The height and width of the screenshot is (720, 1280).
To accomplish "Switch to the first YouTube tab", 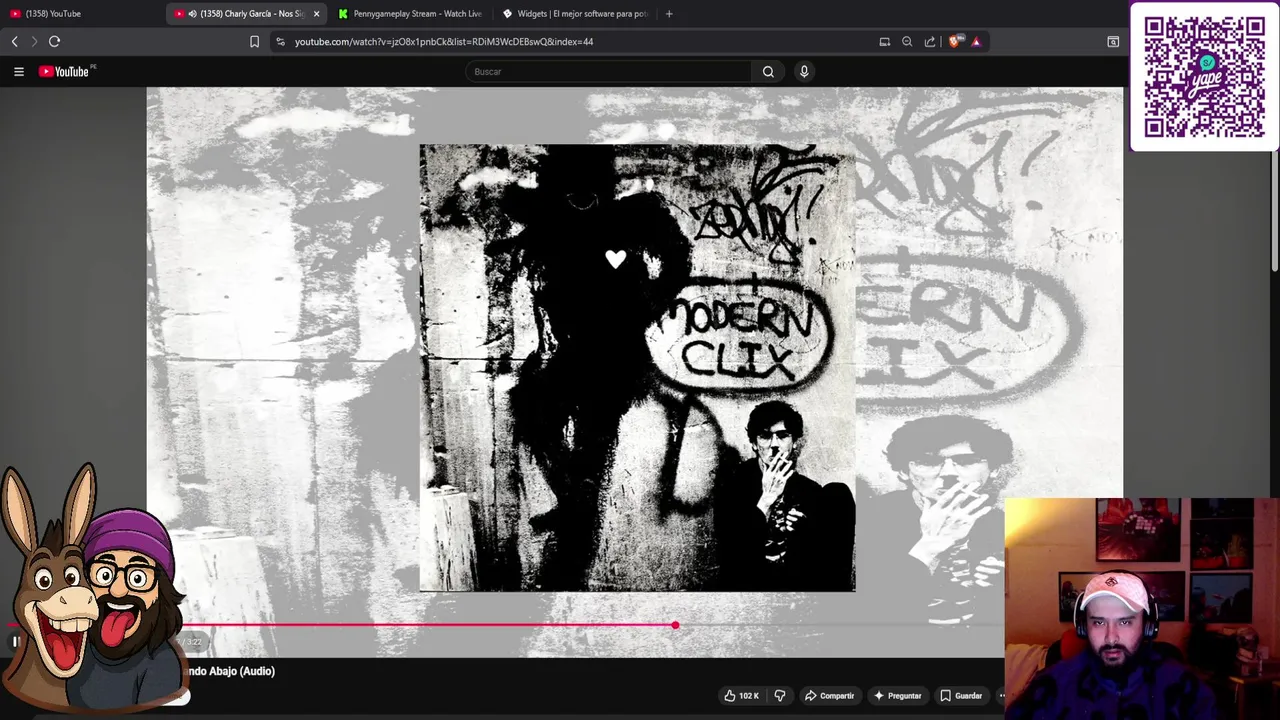I will [82, 13].
